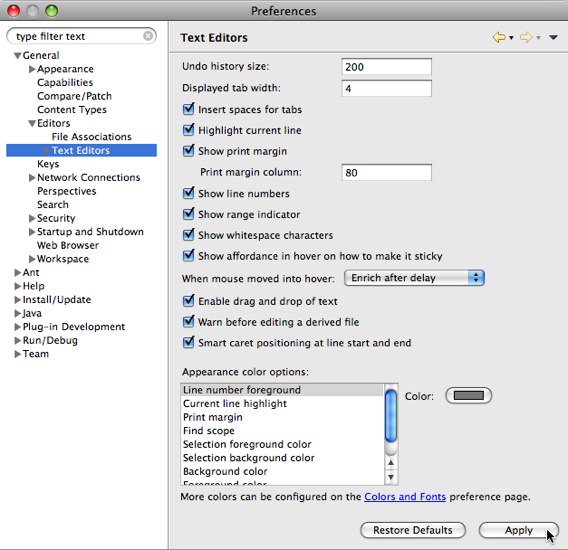Screen dimensions: 568x550
Task: Expand the Appearance tree node
Action: (x=32, y=69)
